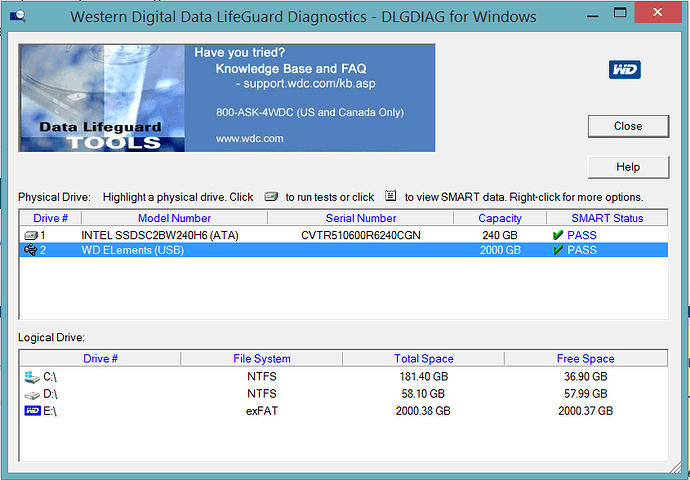Click the 2000 GB capacity cell
690x480 pixels.
[500, 250]
